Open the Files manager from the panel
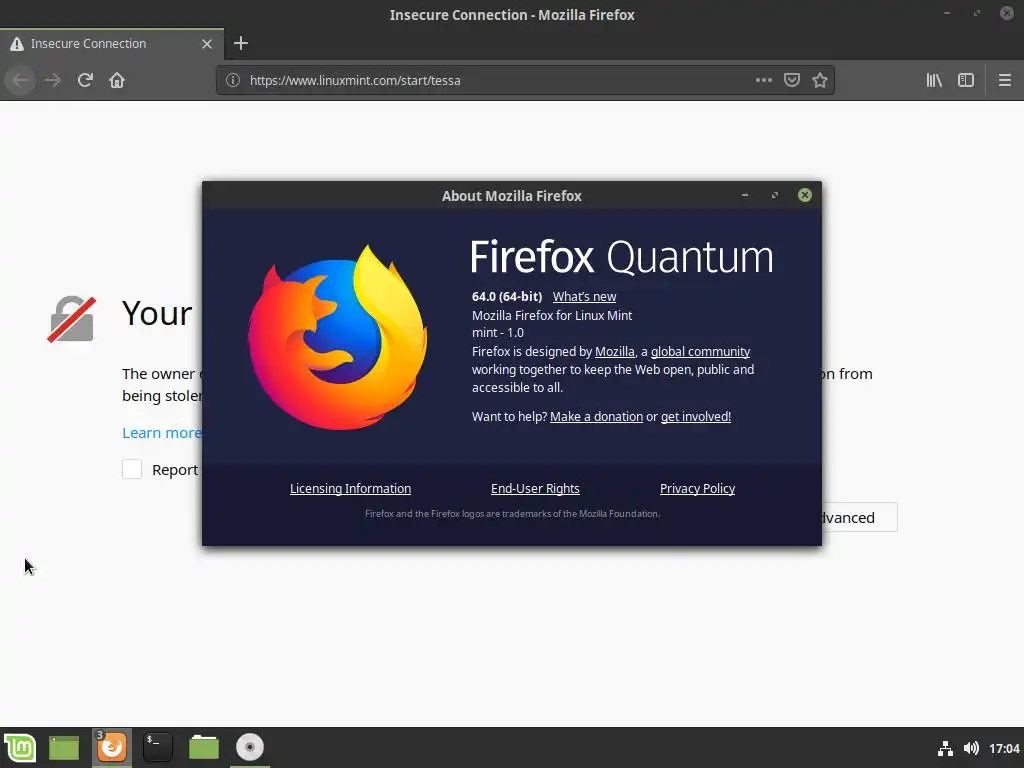The height and width of the screenshot is (768, 1024). 204,748
